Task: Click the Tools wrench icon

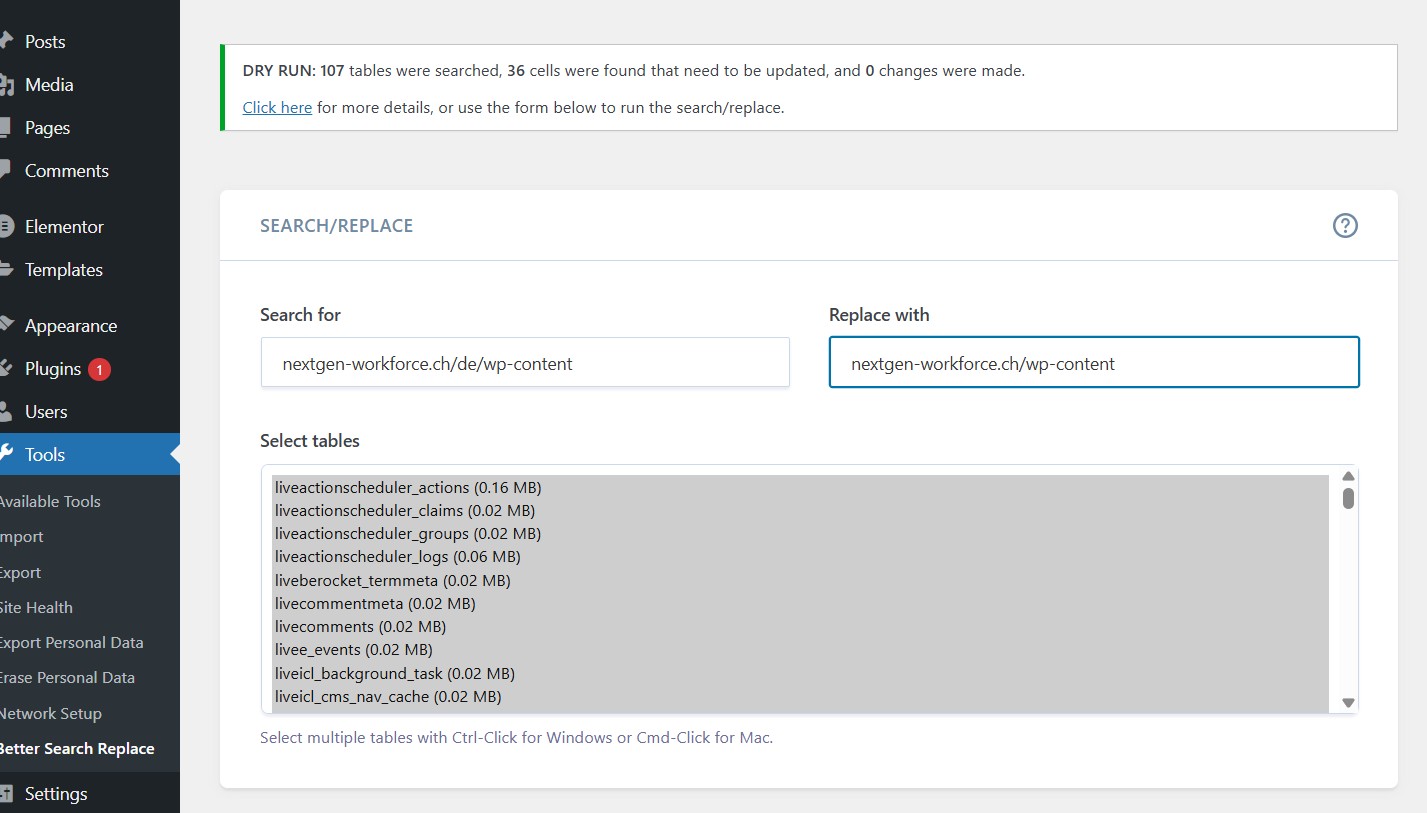Action: (5, 454)
